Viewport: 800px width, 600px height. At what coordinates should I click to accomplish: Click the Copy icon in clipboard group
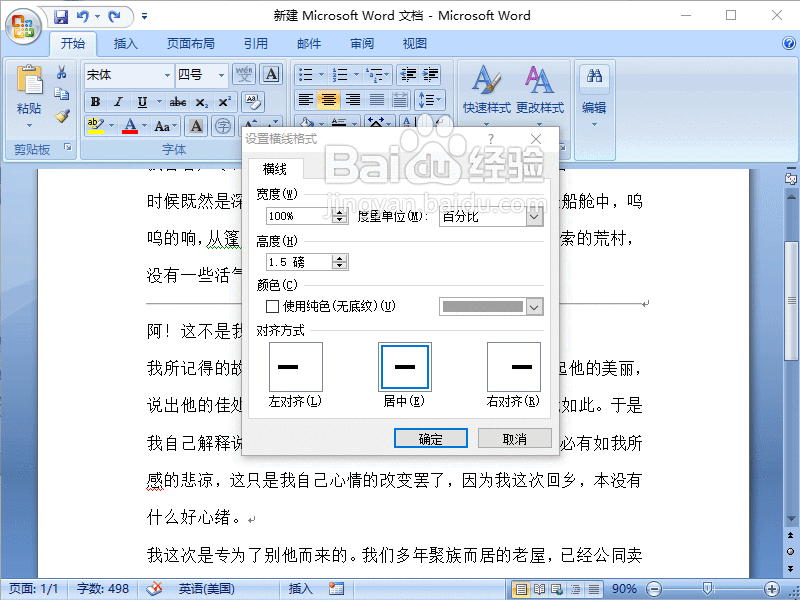pyautogui.click(x=62, y=93)
